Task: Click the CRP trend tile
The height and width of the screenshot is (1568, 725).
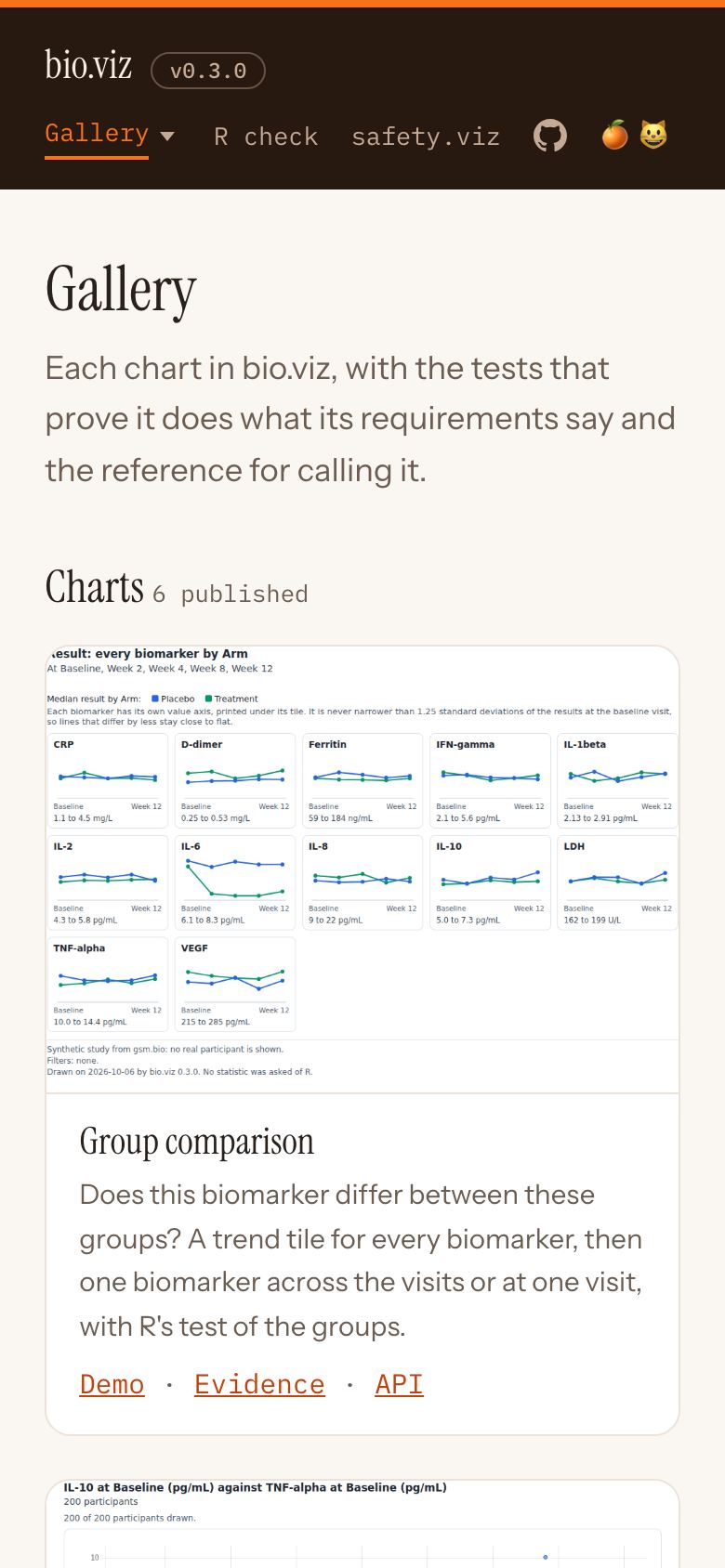Action: tap(108, 780)
